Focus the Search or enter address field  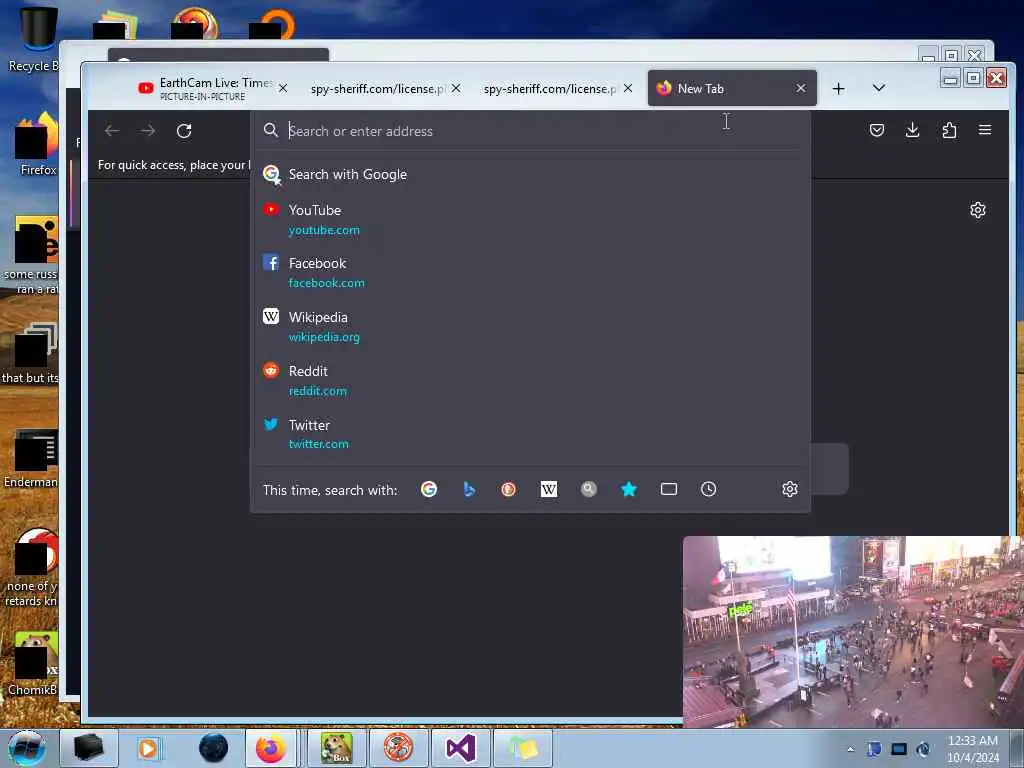tap(530, 131)
